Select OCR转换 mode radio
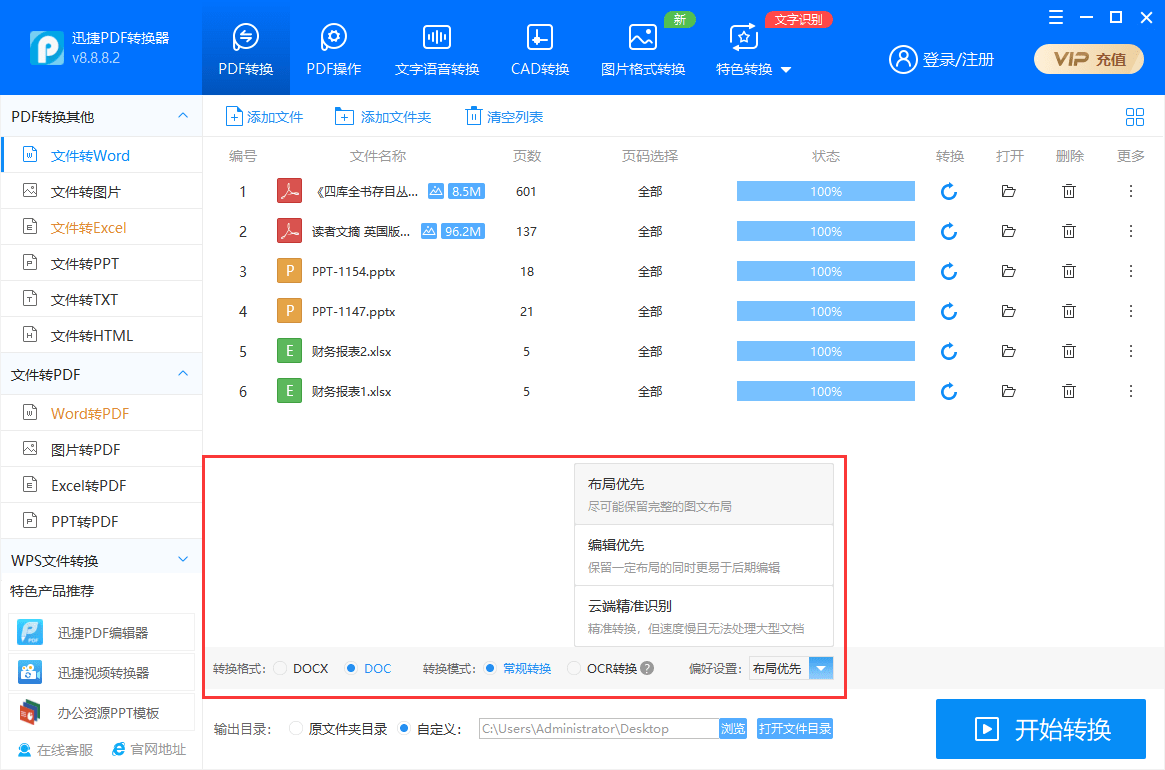The image size is (1165, 770). click(574, 668)
